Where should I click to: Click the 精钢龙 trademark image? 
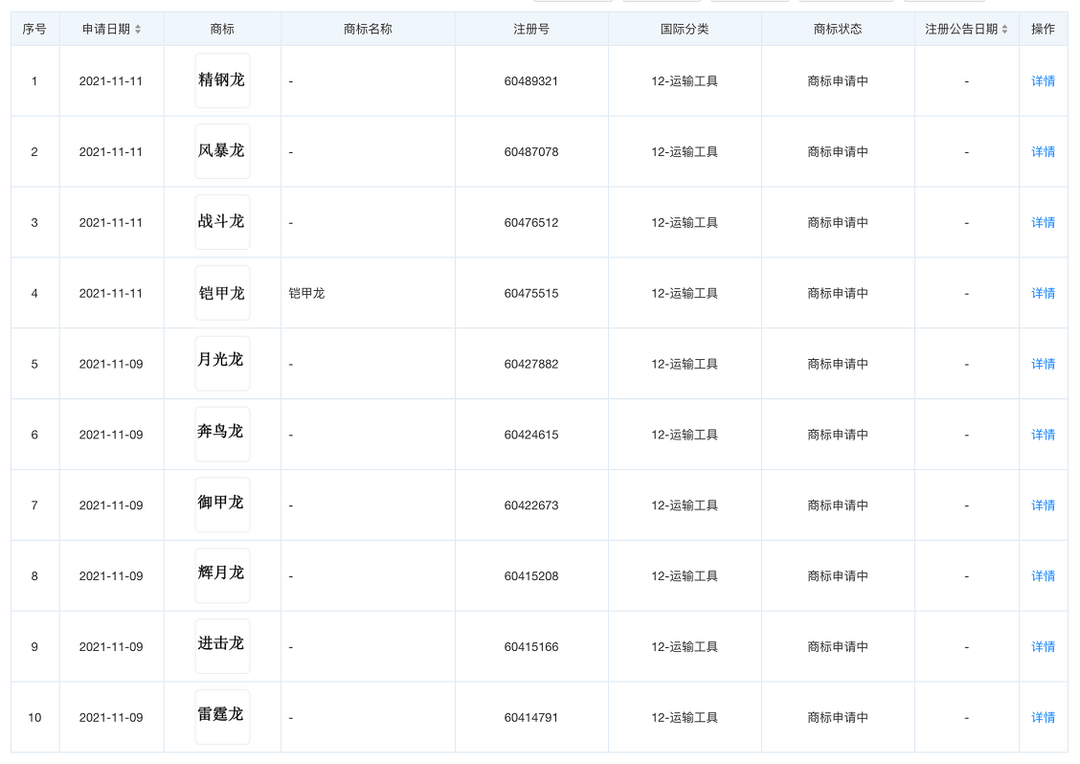[222, 81]
